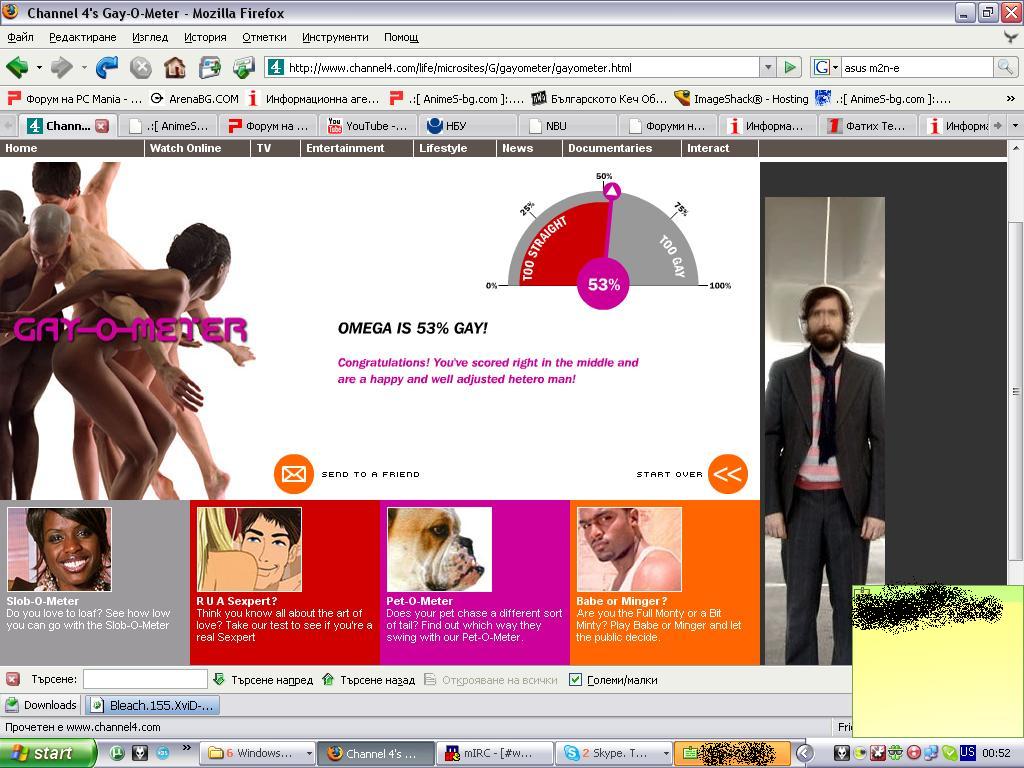Click the Watch Online navigation link
Image resolution: width=1024 pixels, height=768 pixels.
click(x=185, y=148)
